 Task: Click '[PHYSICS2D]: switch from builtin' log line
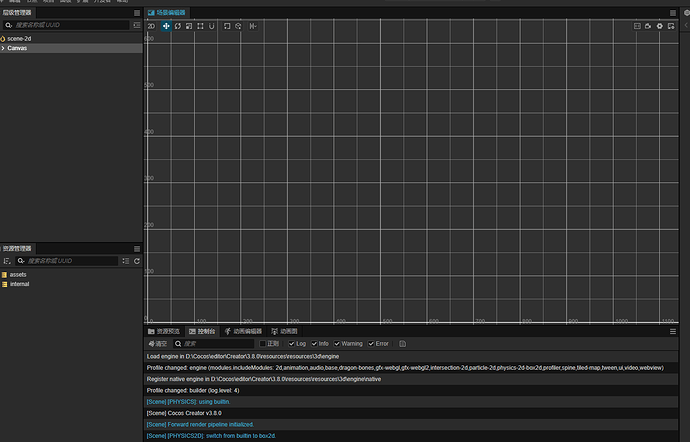pos(411,436)
